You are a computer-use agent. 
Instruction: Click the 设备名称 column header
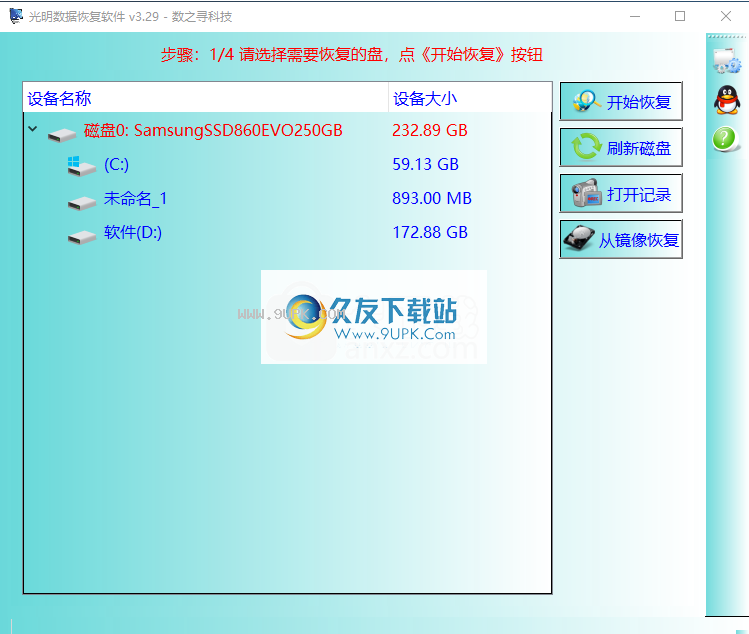[x=205, y=98]
